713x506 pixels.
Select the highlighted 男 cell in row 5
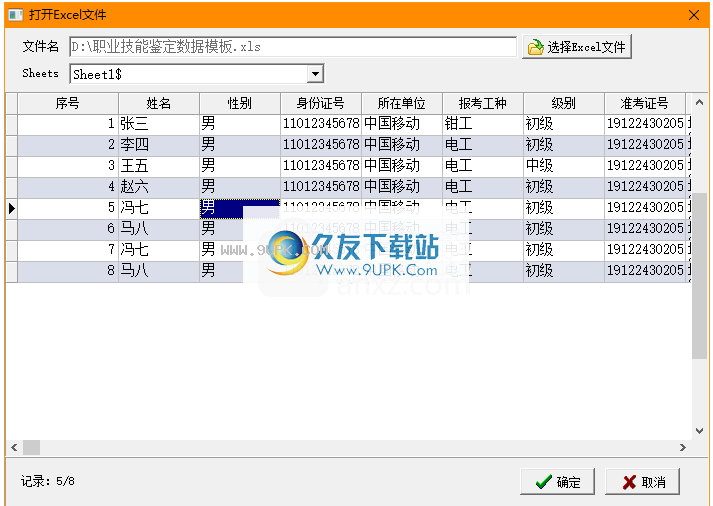[x=240, y=208]
